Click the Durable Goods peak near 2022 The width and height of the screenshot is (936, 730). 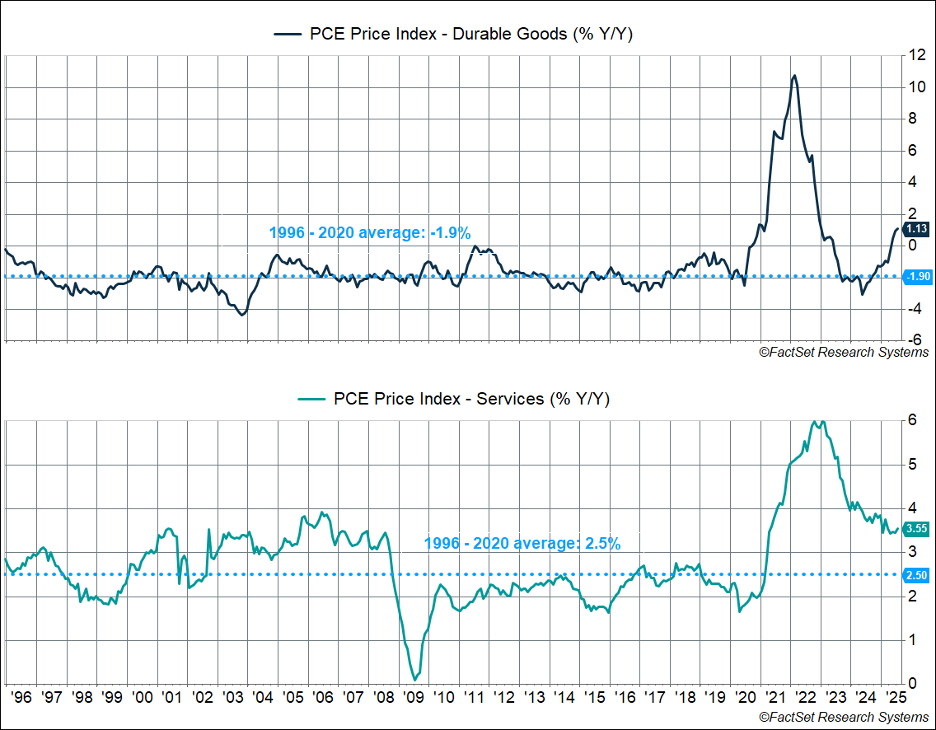pyautogui.click(x=793, y=76)
